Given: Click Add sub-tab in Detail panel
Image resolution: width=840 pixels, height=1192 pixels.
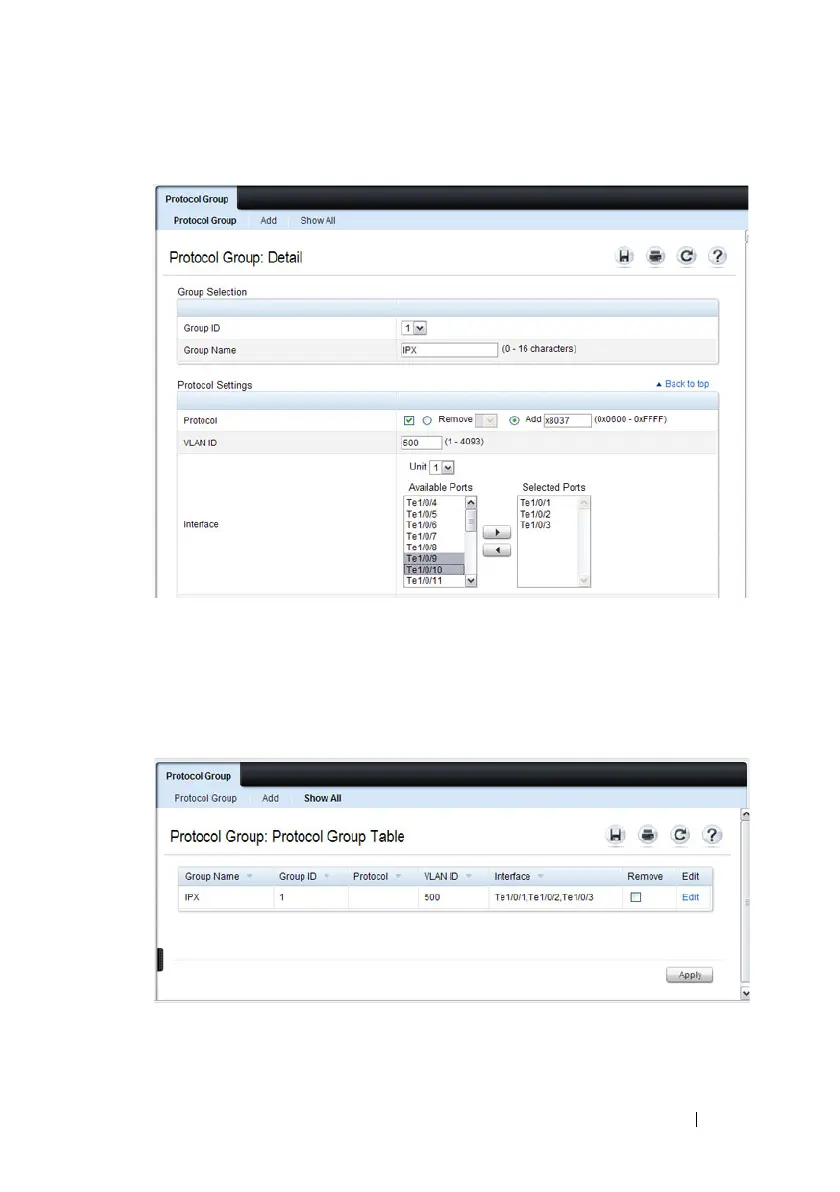Looking at the screenshot, I should coord(268,220).
